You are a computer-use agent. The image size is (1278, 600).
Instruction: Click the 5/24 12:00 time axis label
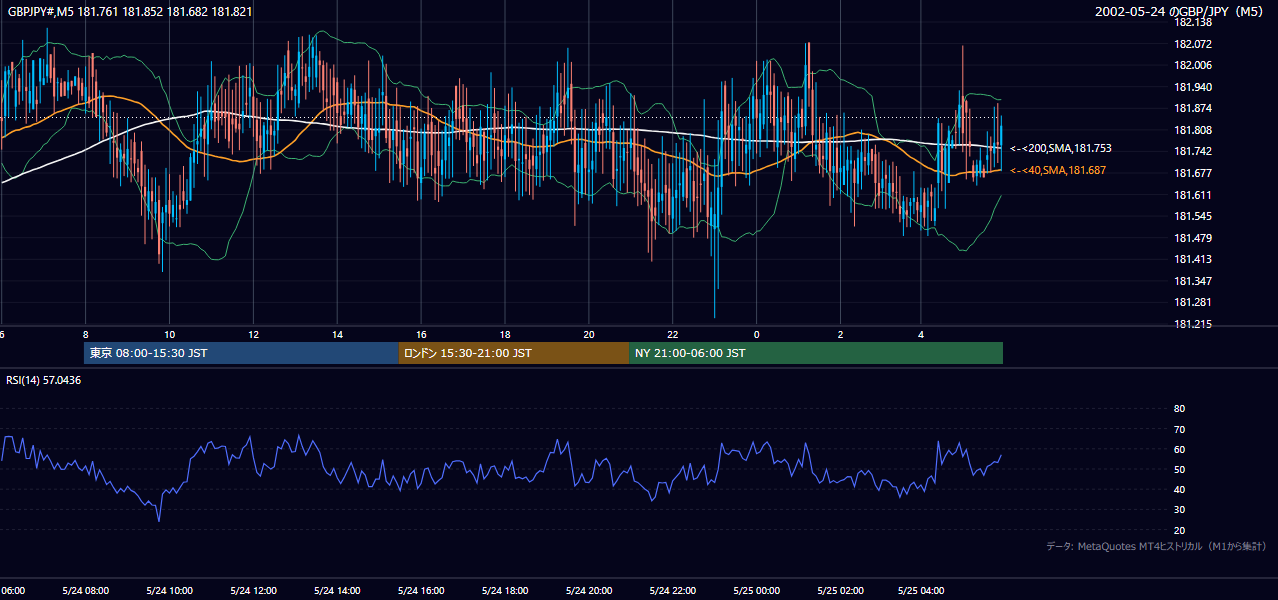pos(253,591)
